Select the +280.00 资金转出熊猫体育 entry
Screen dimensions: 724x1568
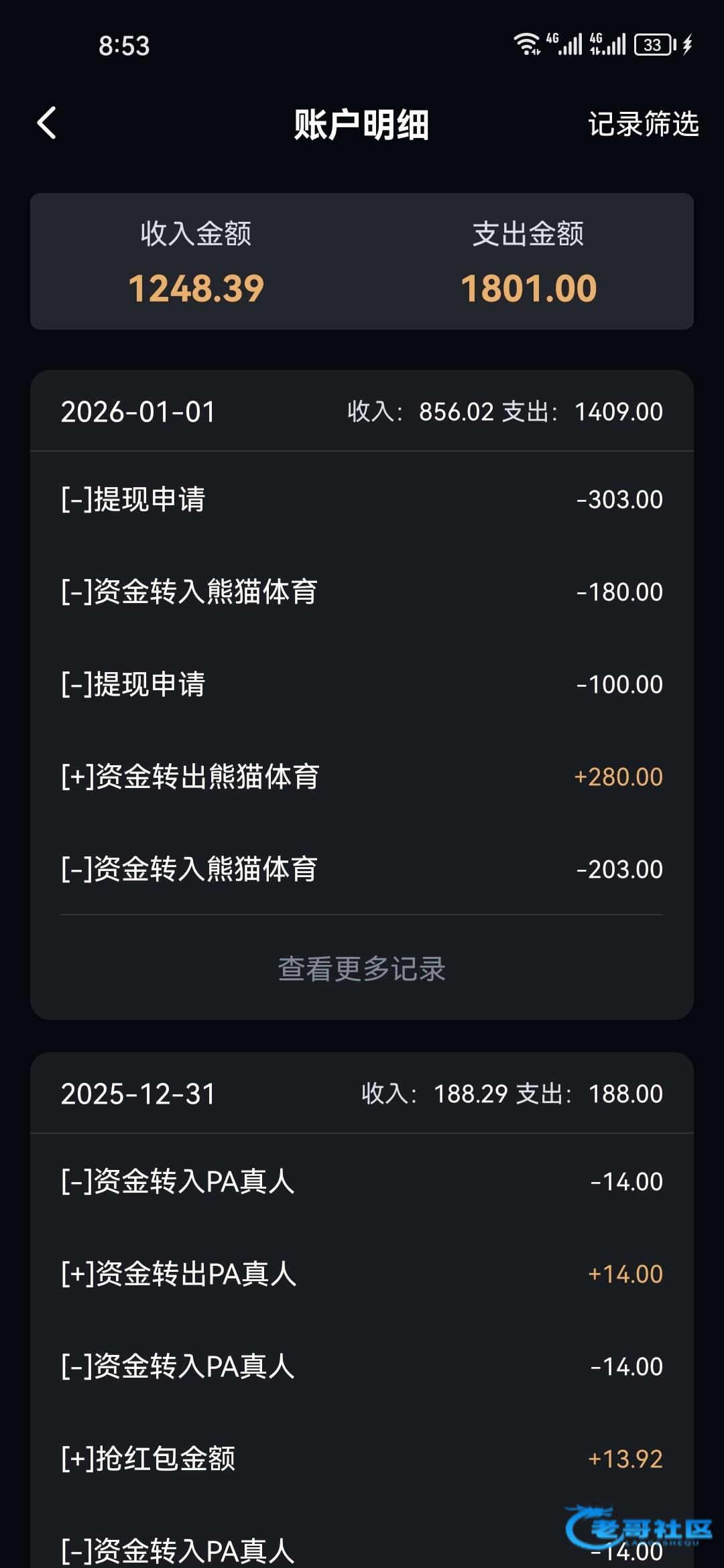pos(362,777)
